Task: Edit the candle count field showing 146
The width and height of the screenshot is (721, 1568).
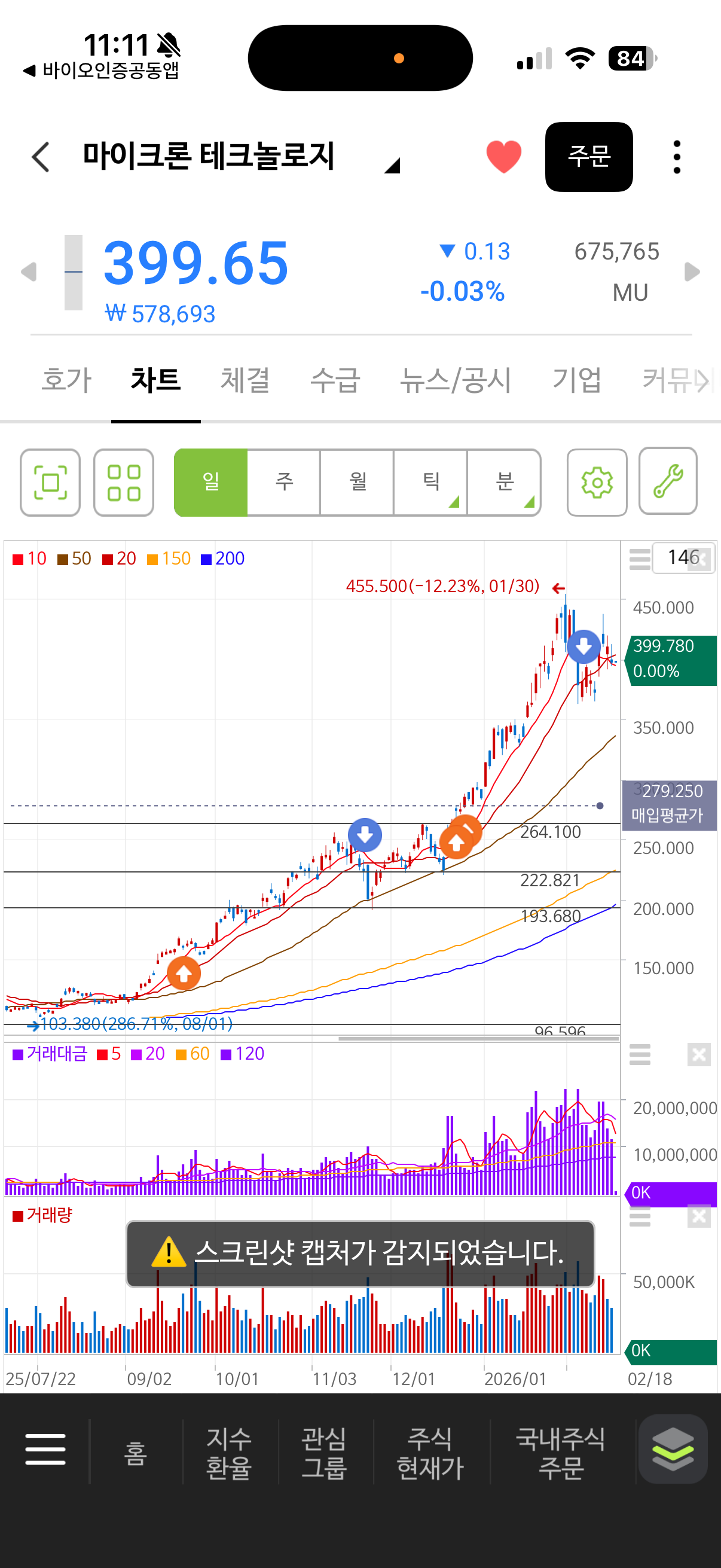Action: click(683, 557)
